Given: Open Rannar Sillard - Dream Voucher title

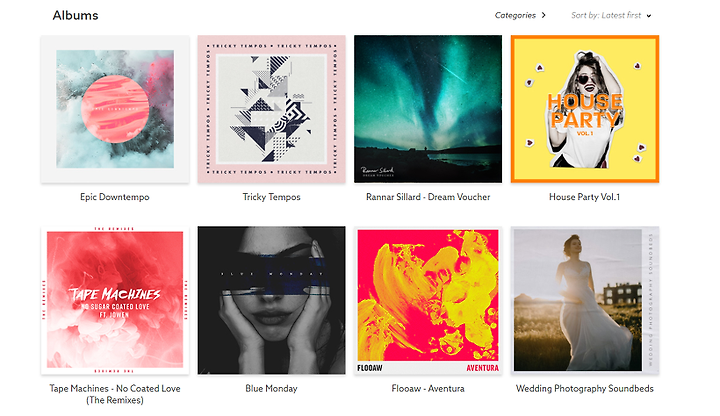Looking at the screenshot, I should click(x=428, y=197).
